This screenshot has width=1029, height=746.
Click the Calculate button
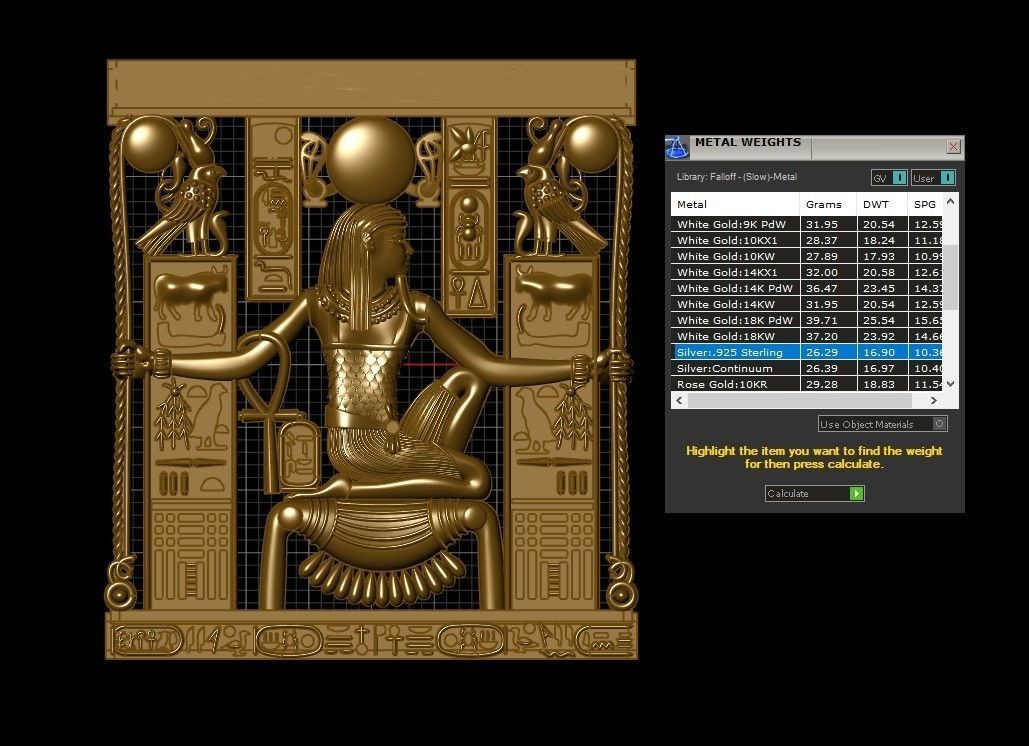(814, 493)
